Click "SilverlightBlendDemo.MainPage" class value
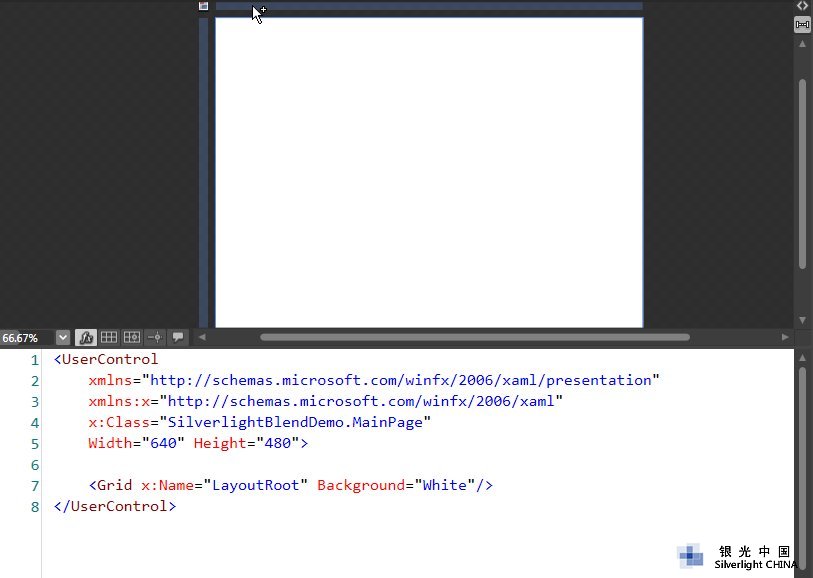This screenshot has width=813, height=578. click(x=295, y=422)
